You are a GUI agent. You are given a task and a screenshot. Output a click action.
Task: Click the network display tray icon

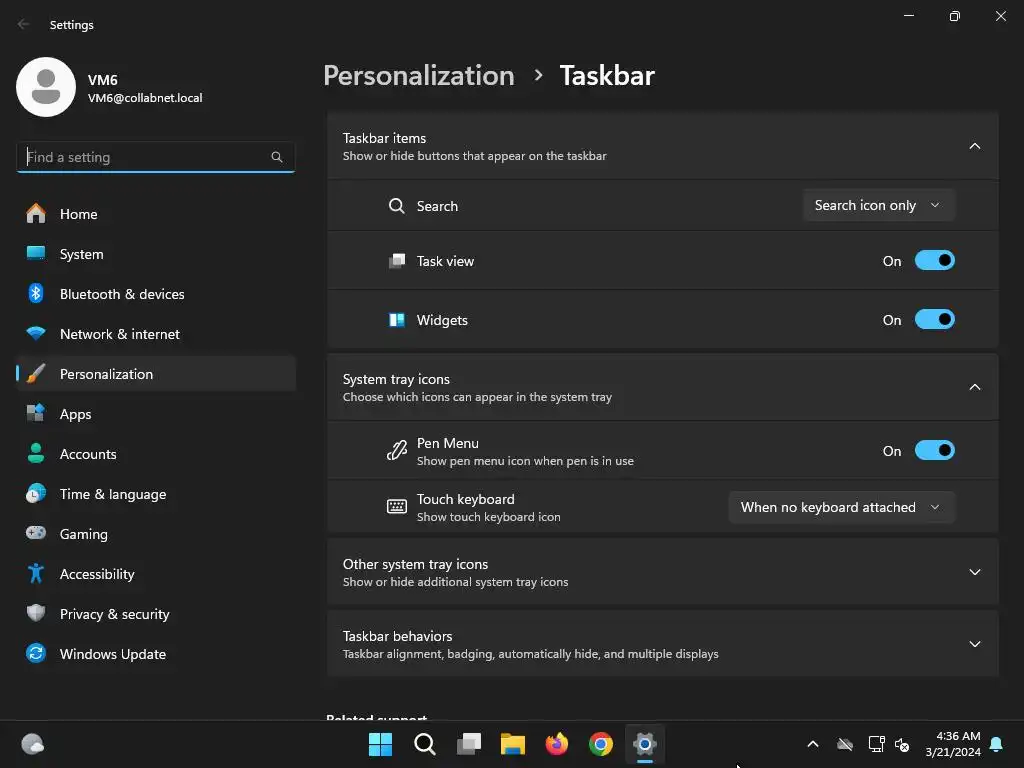coord(876,744)
